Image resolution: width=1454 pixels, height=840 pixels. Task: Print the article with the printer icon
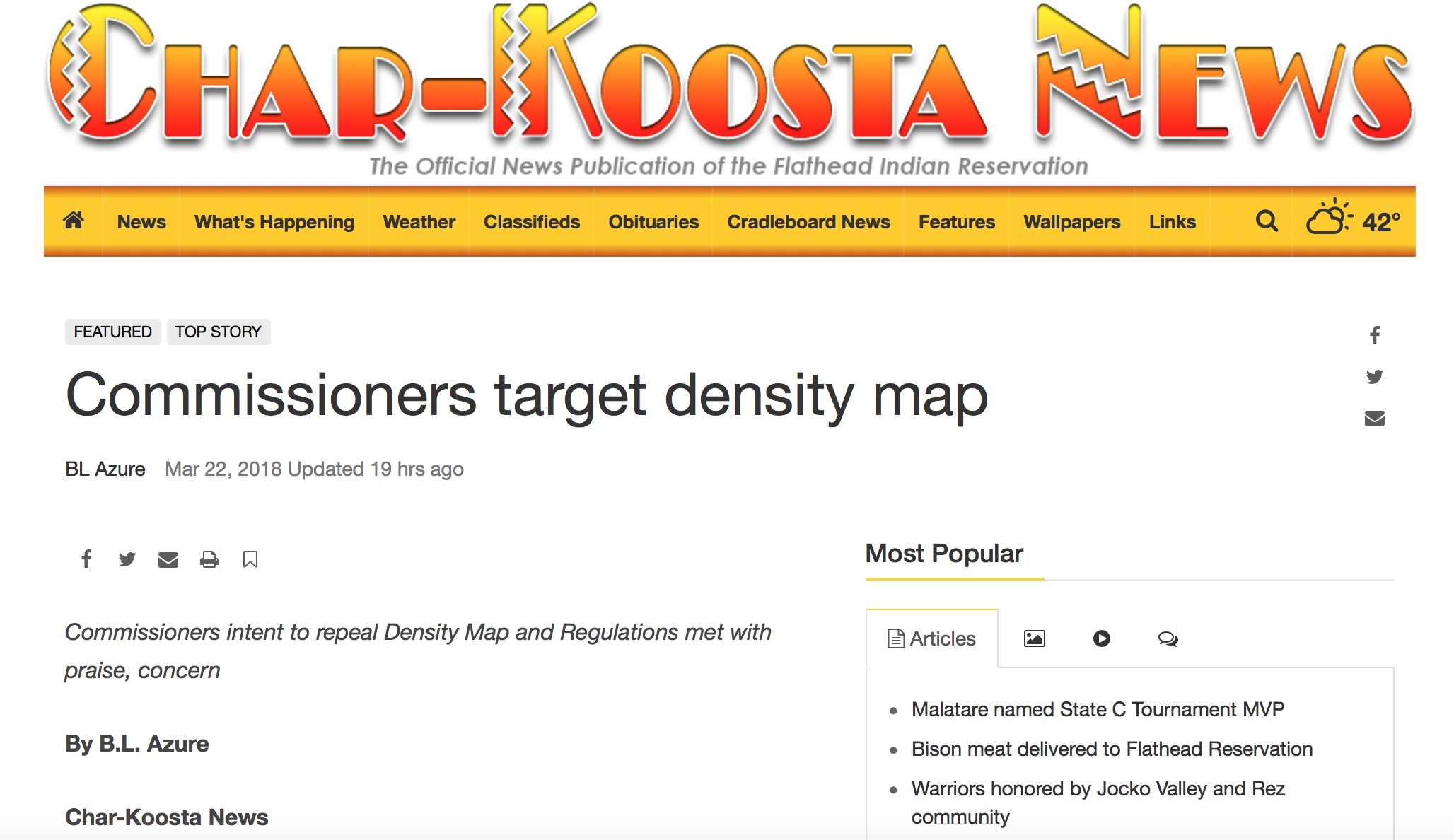209,559
